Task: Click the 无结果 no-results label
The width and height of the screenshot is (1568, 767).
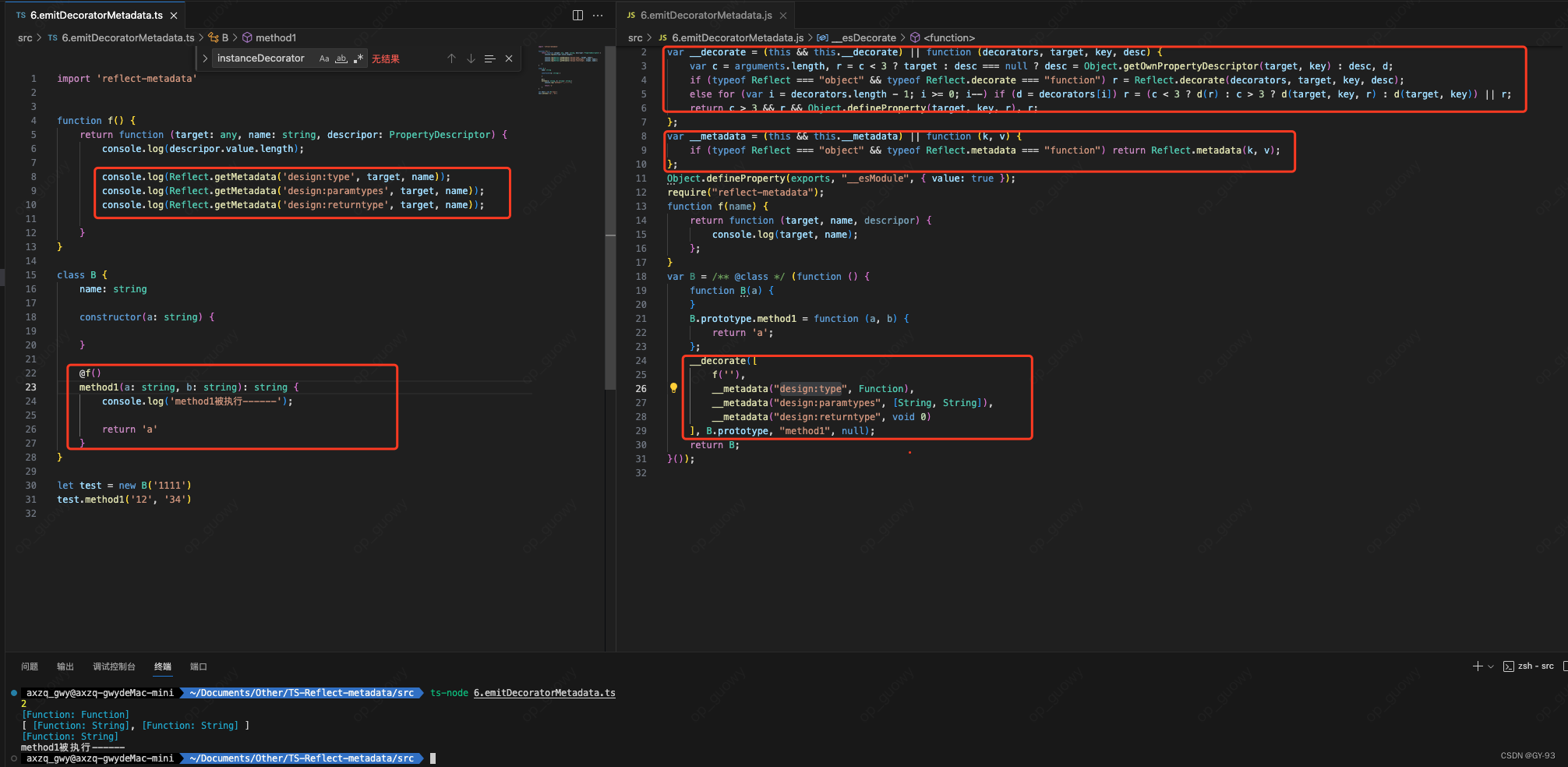Action: point(386,59)
